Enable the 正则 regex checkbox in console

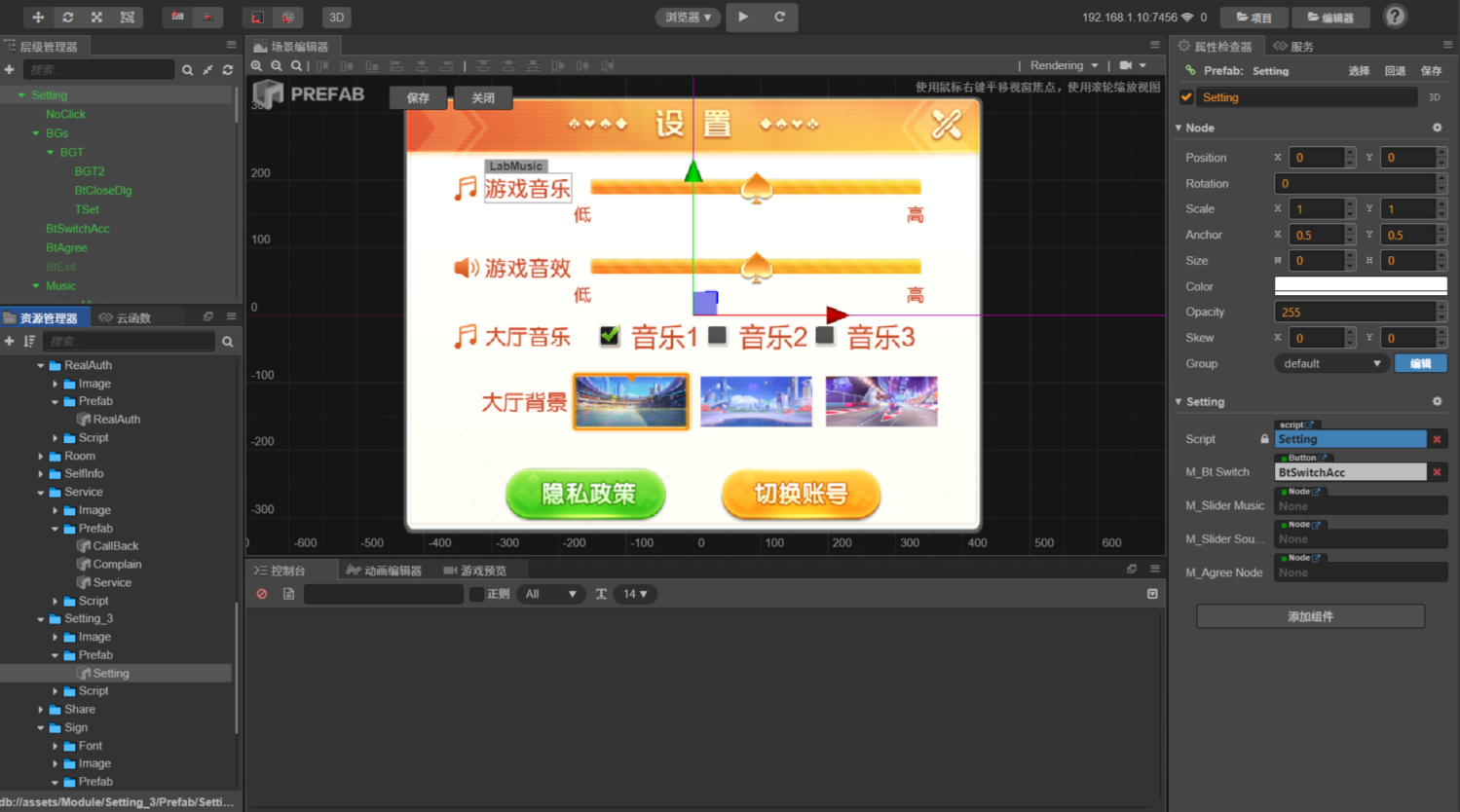point(476,594)
